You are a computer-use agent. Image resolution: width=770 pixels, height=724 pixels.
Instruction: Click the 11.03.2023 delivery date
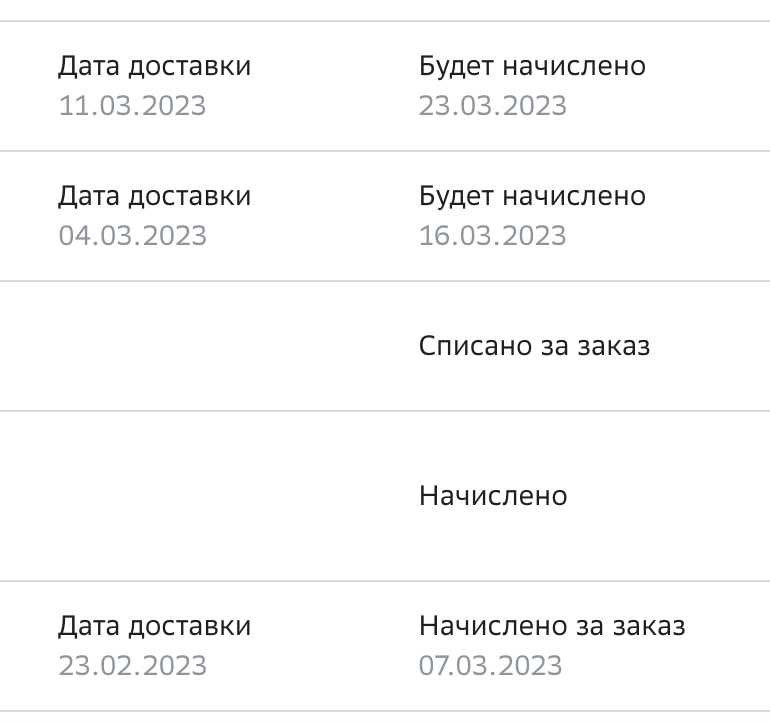132,106
